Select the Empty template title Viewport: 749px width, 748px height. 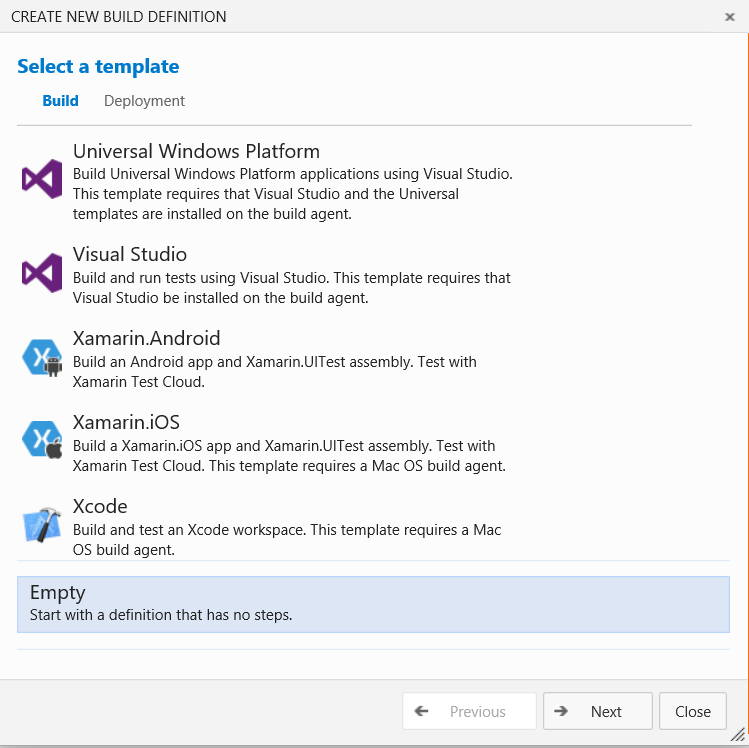[58, 593]
